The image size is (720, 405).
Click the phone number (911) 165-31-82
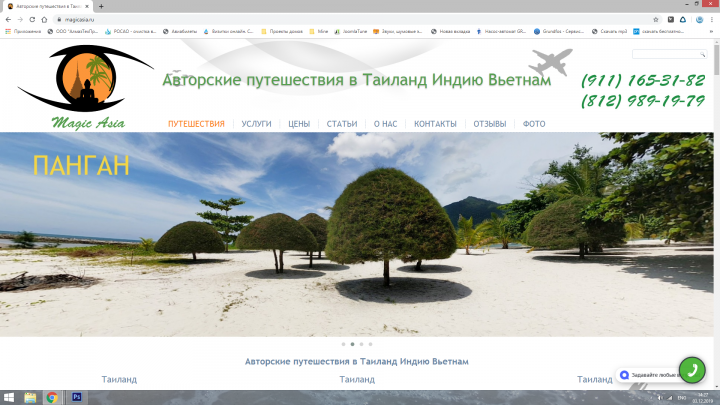click(x=643, y=80)
